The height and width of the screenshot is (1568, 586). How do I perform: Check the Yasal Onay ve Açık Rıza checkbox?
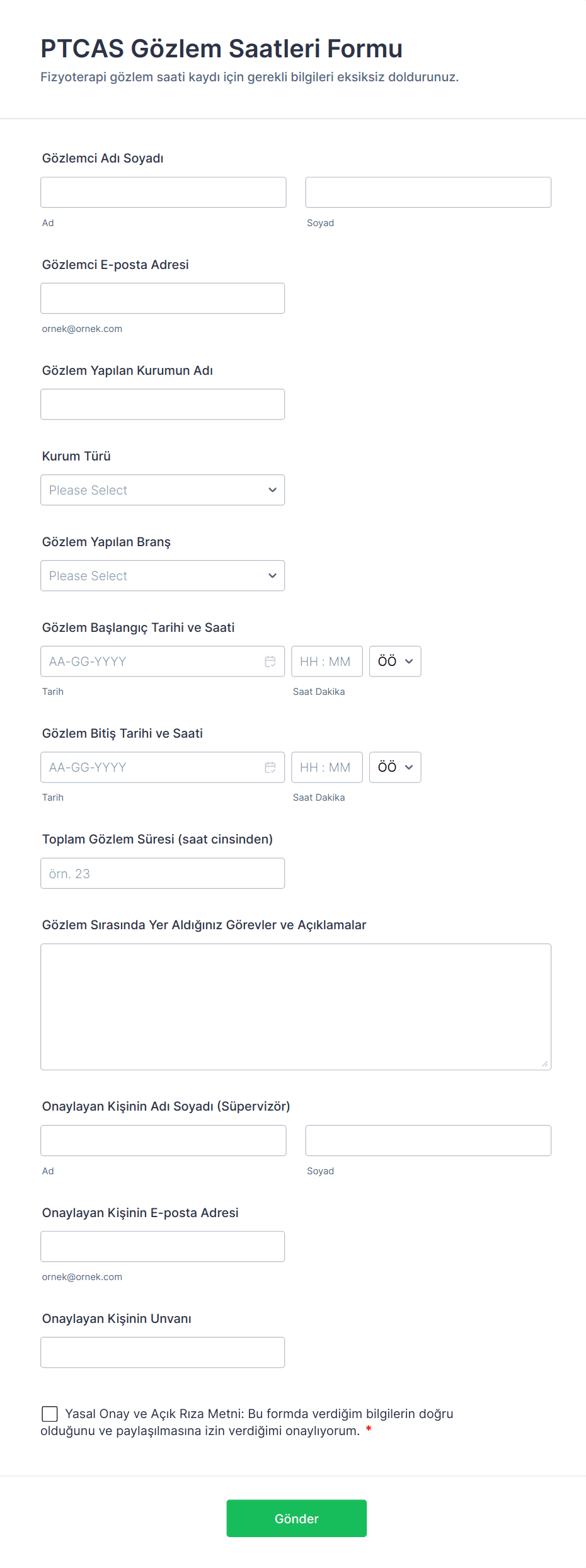50,1414
